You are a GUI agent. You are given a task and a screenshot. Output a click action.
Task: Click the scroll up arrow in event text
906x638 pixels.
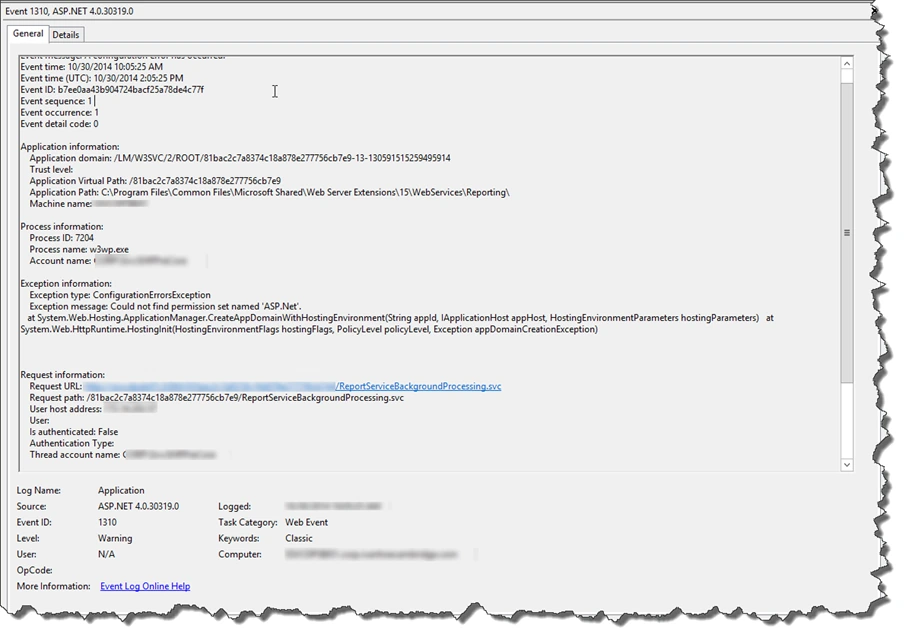(846, 64)
